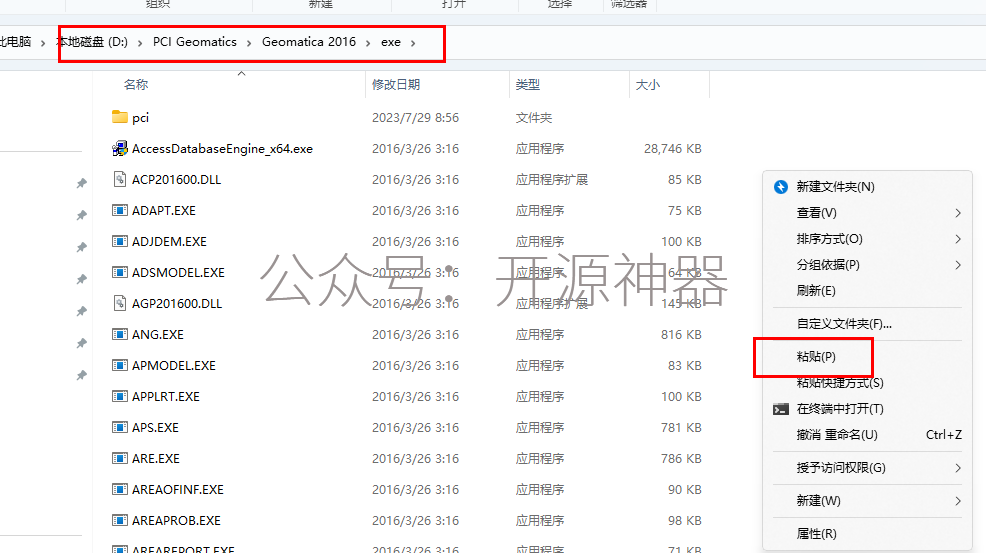Click the 文件夹 type cell for pci
The image size is (986, 553).
[534, 118]
